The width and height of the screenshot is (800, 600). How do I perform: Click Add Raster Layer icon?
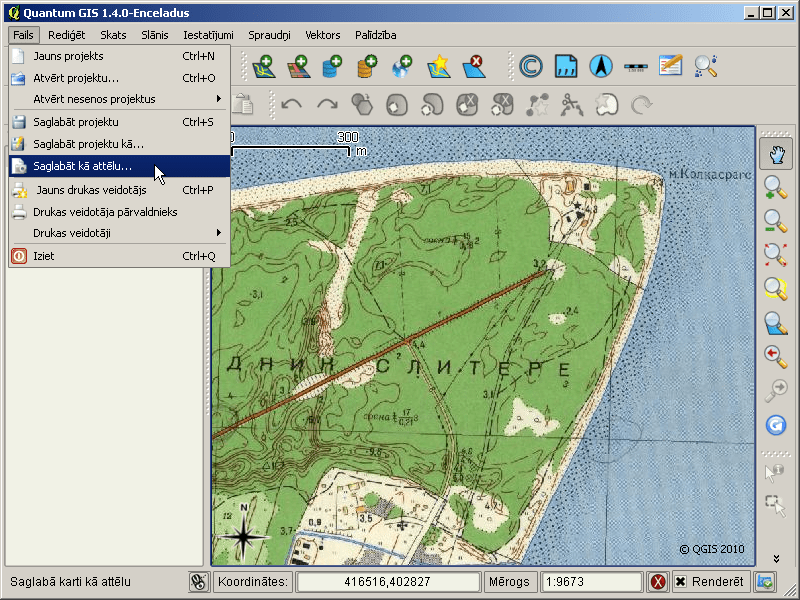click(299, 66)
